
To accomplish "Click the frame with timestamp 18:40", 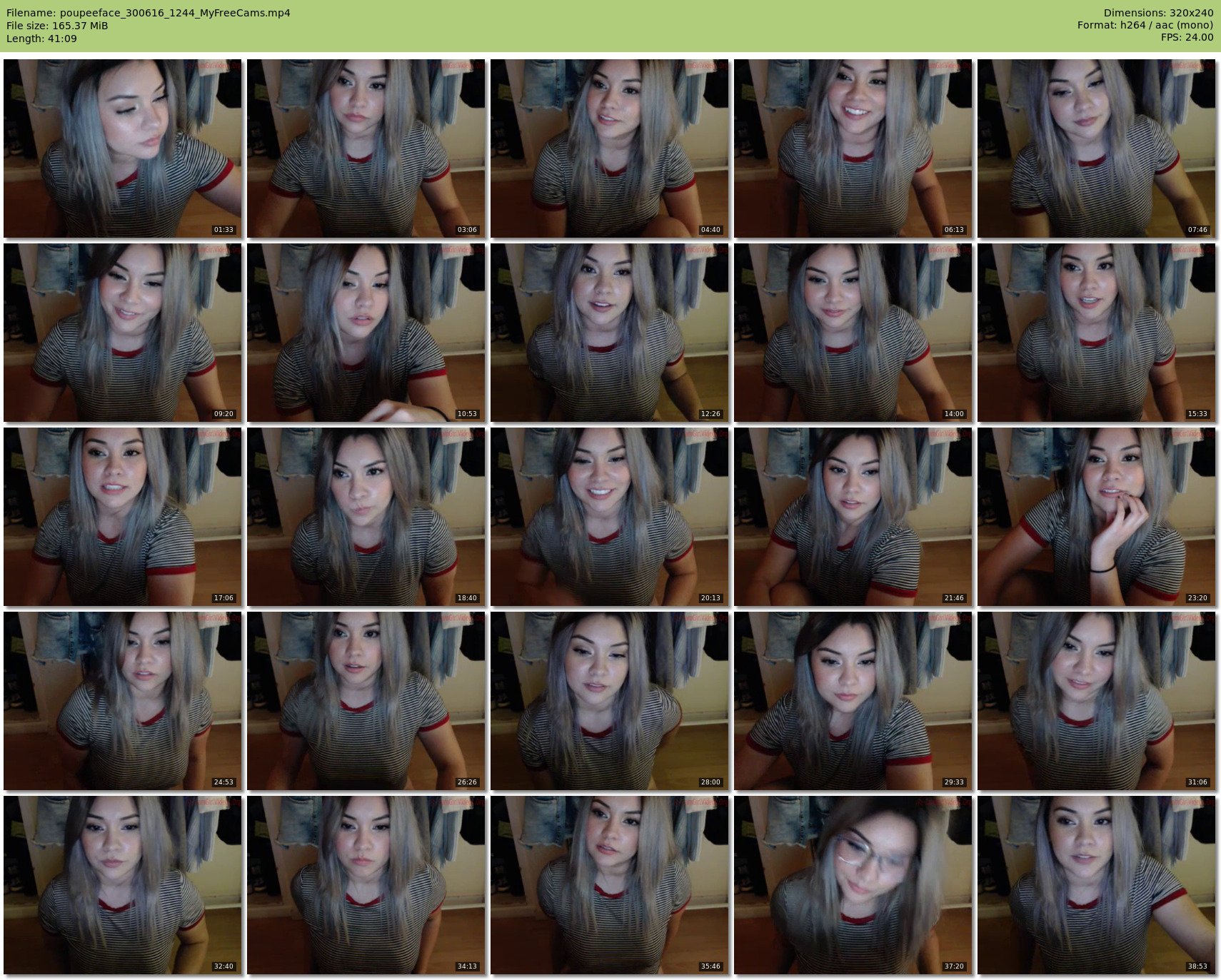I will pos(366,517).
